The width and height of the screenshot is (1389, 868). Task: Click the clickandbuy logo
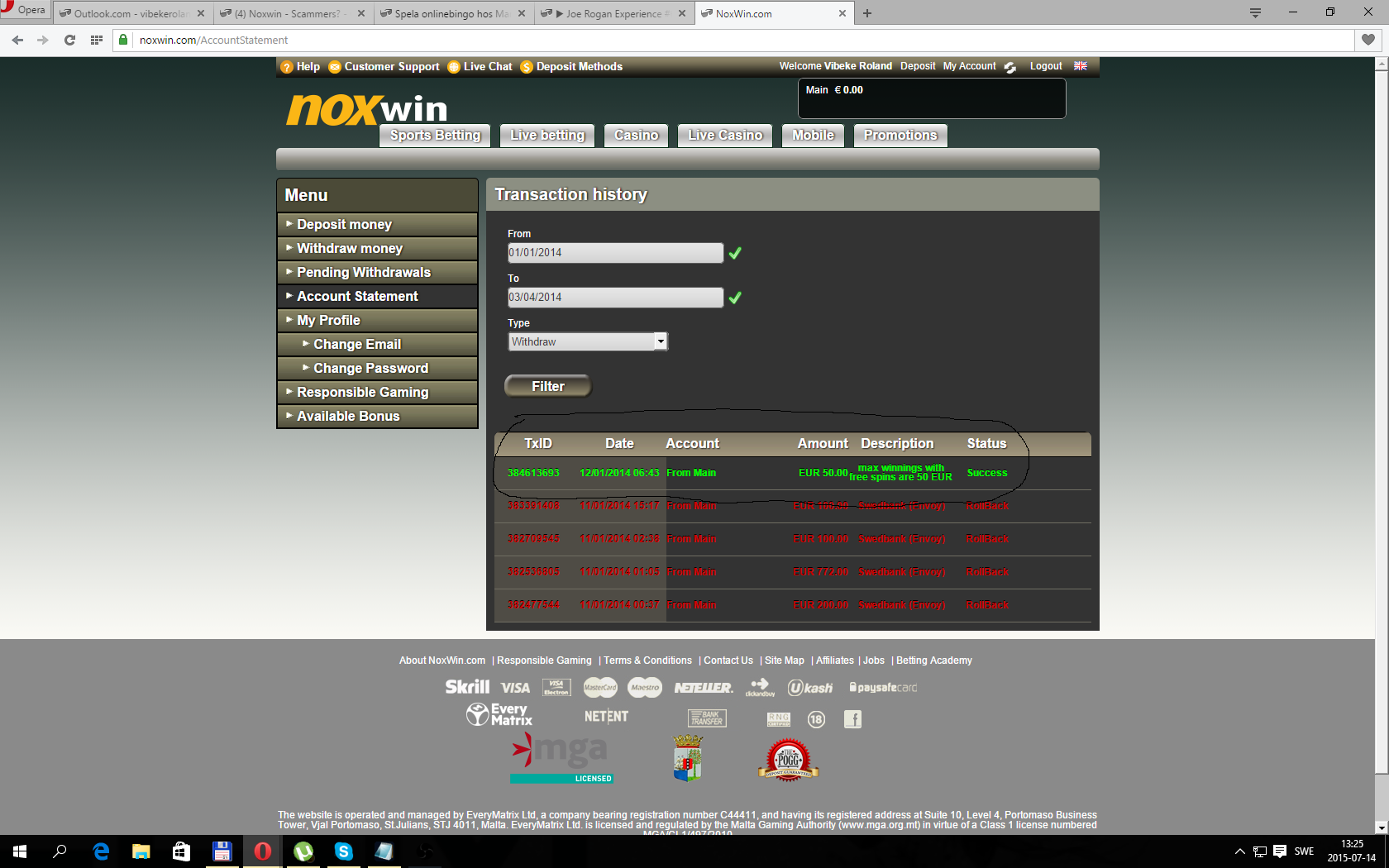760,687
